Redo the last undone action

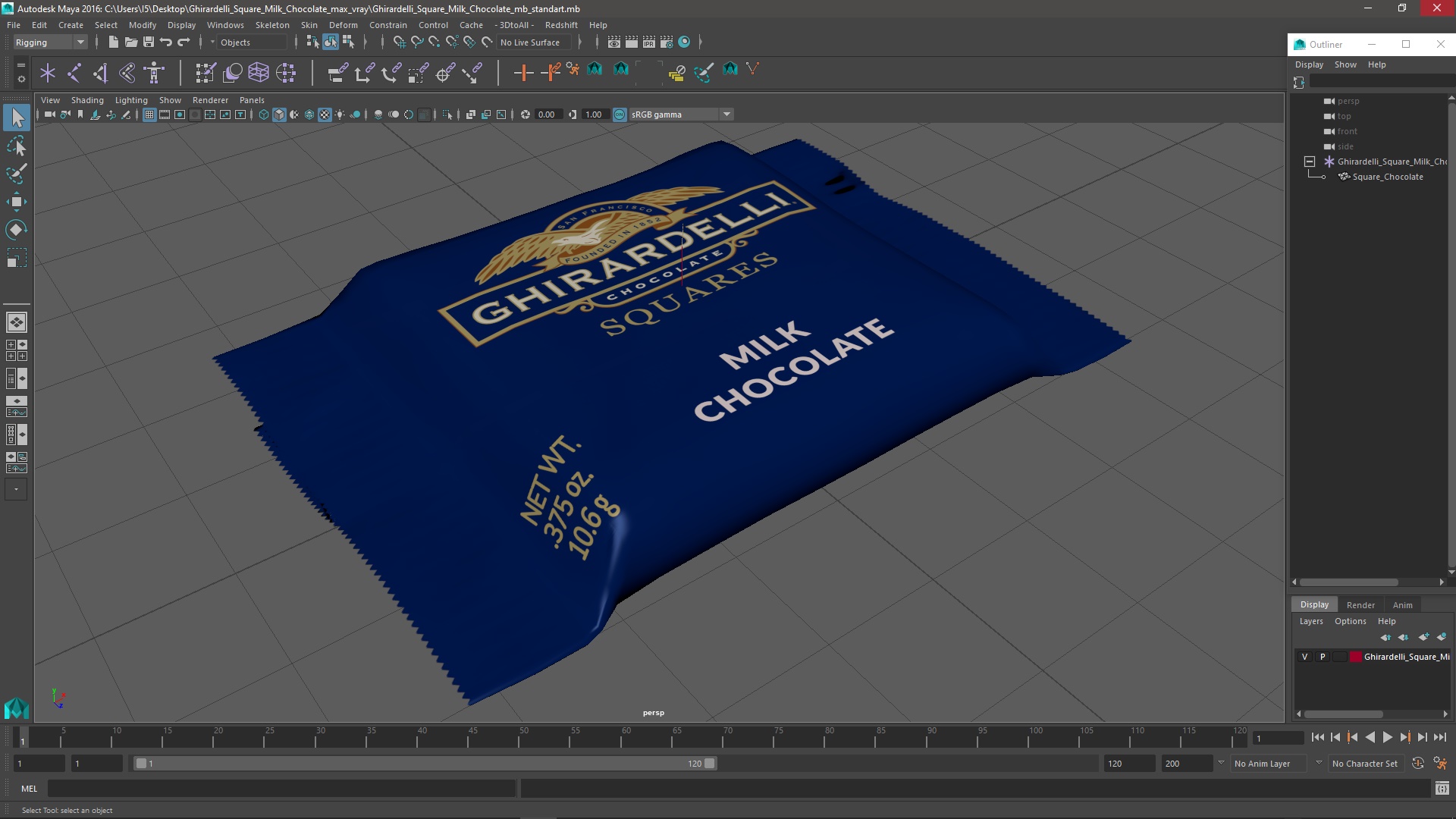click(184, 42)
